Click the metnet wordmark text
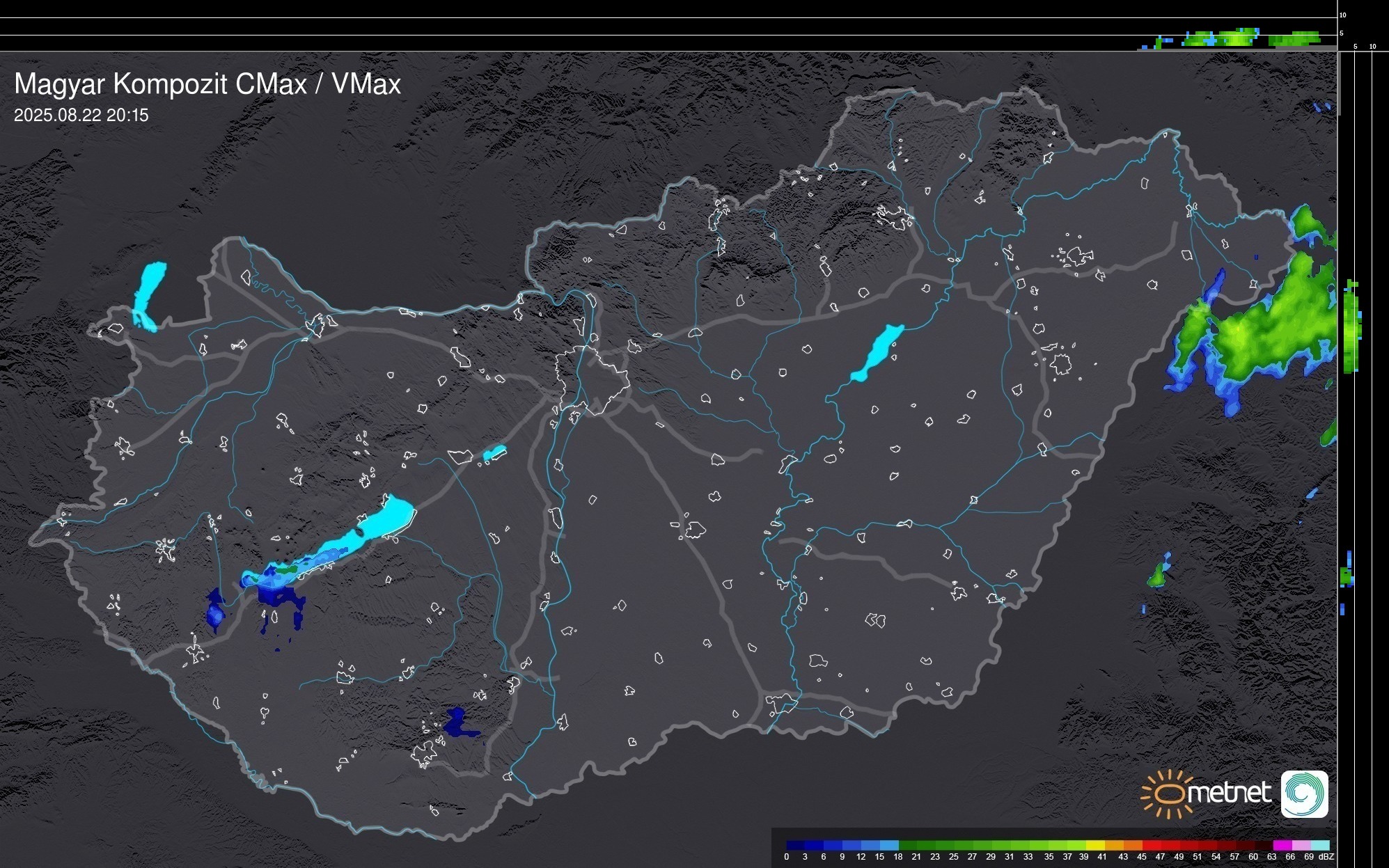The image size is (1389, 868). (1229, 794)
